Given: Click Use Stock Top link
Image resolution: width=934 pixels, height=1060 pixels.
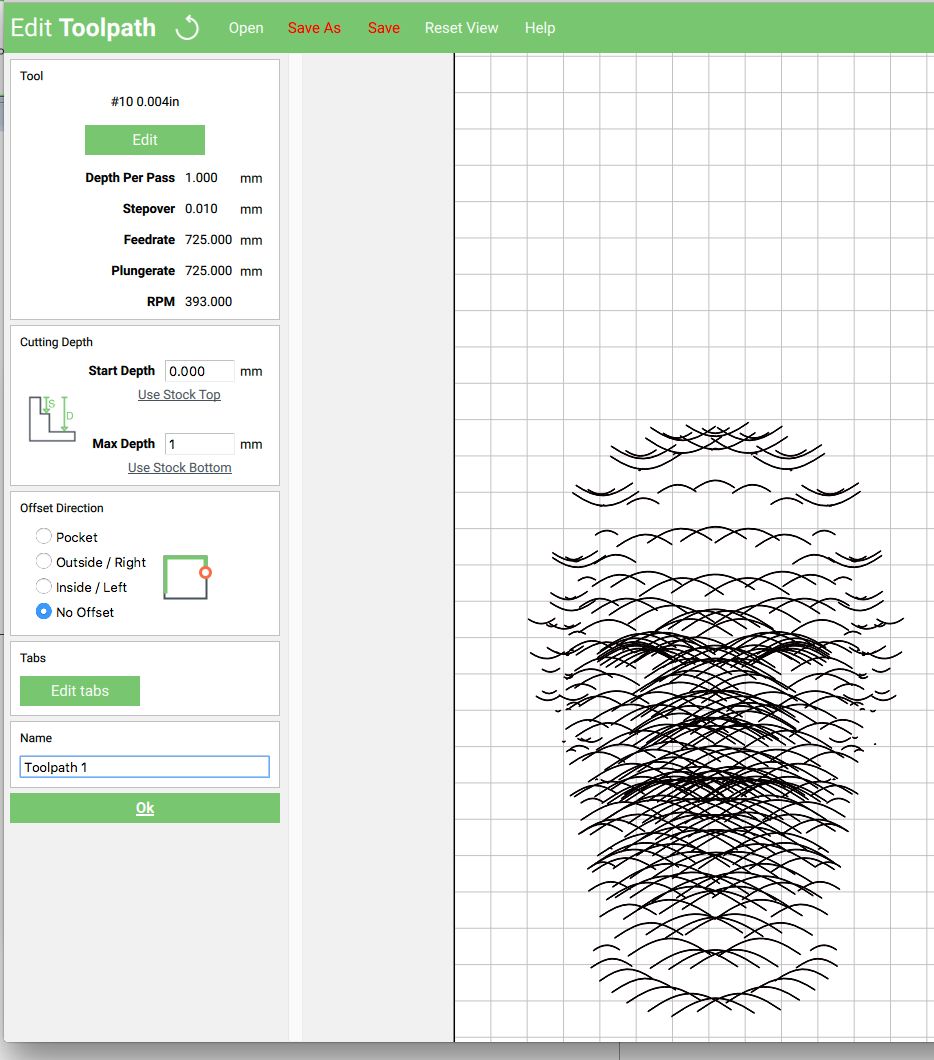Looking at the screenshot, I should point(179,394).
